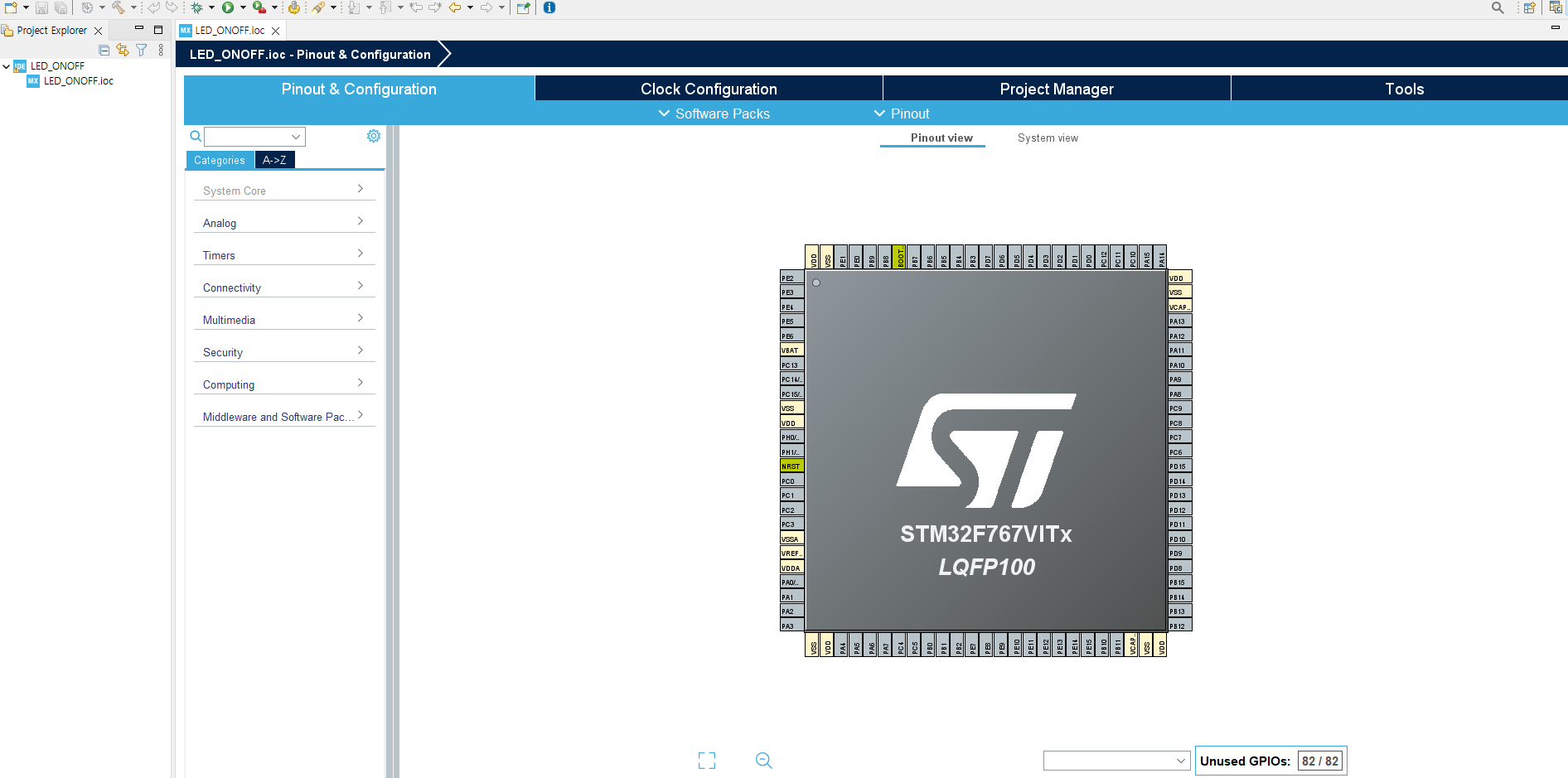This screenshot has width=1568, height=778.
Task: Expand the Connectivity category
Action: click(x=284, y=287)
